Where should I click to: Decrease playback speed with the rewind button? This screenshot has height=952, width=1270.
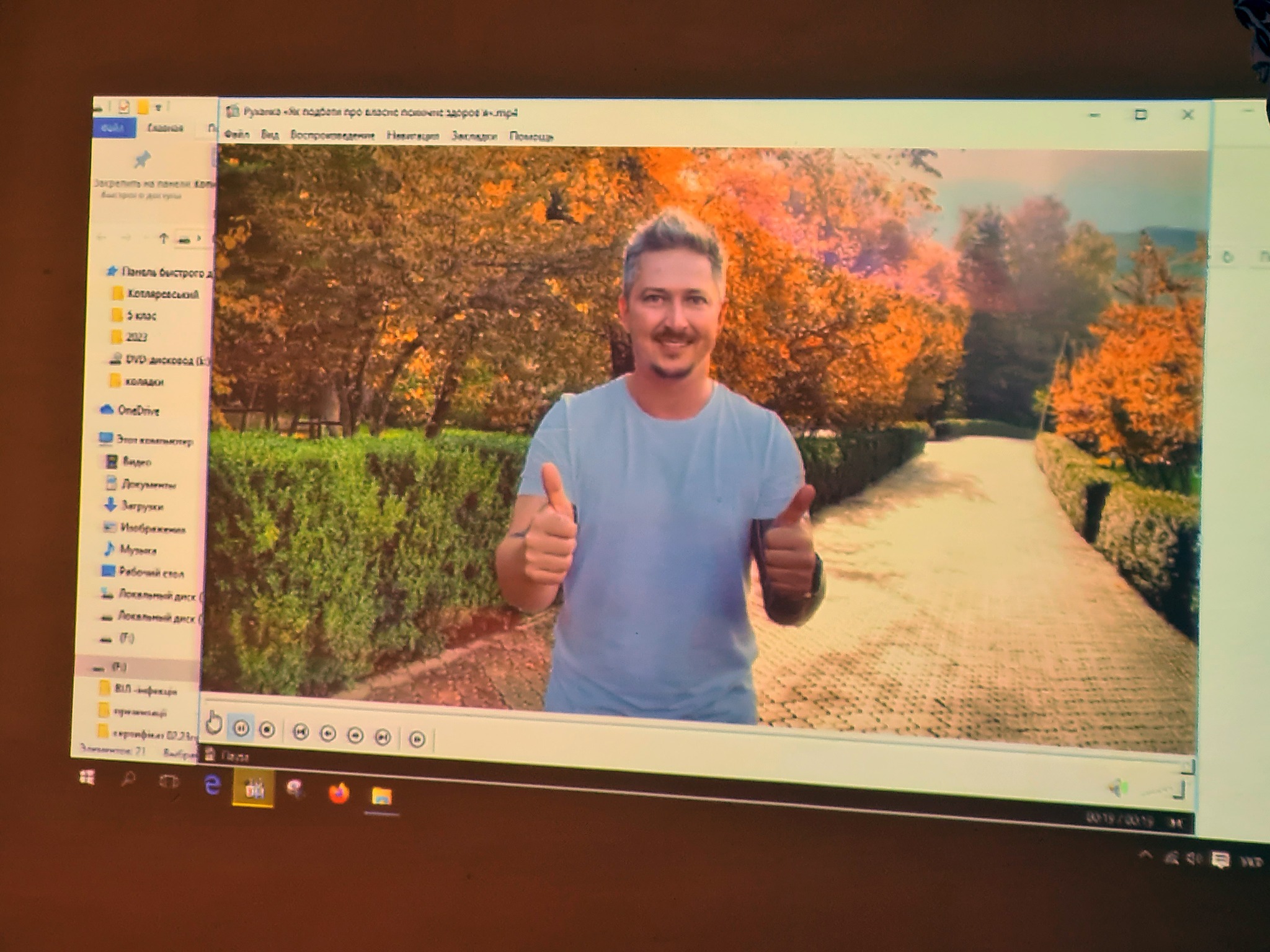pos(328,734)
